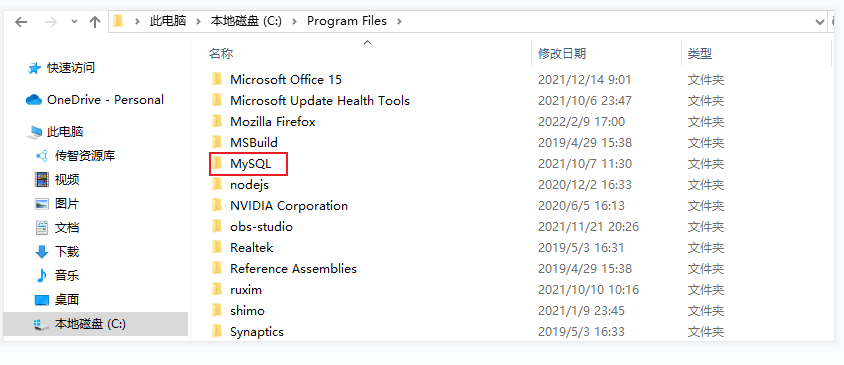This screenshot has height=365, width=844.
Task: Open 快速访问 star icon in sidebar
Action: [x=34, y=68]
